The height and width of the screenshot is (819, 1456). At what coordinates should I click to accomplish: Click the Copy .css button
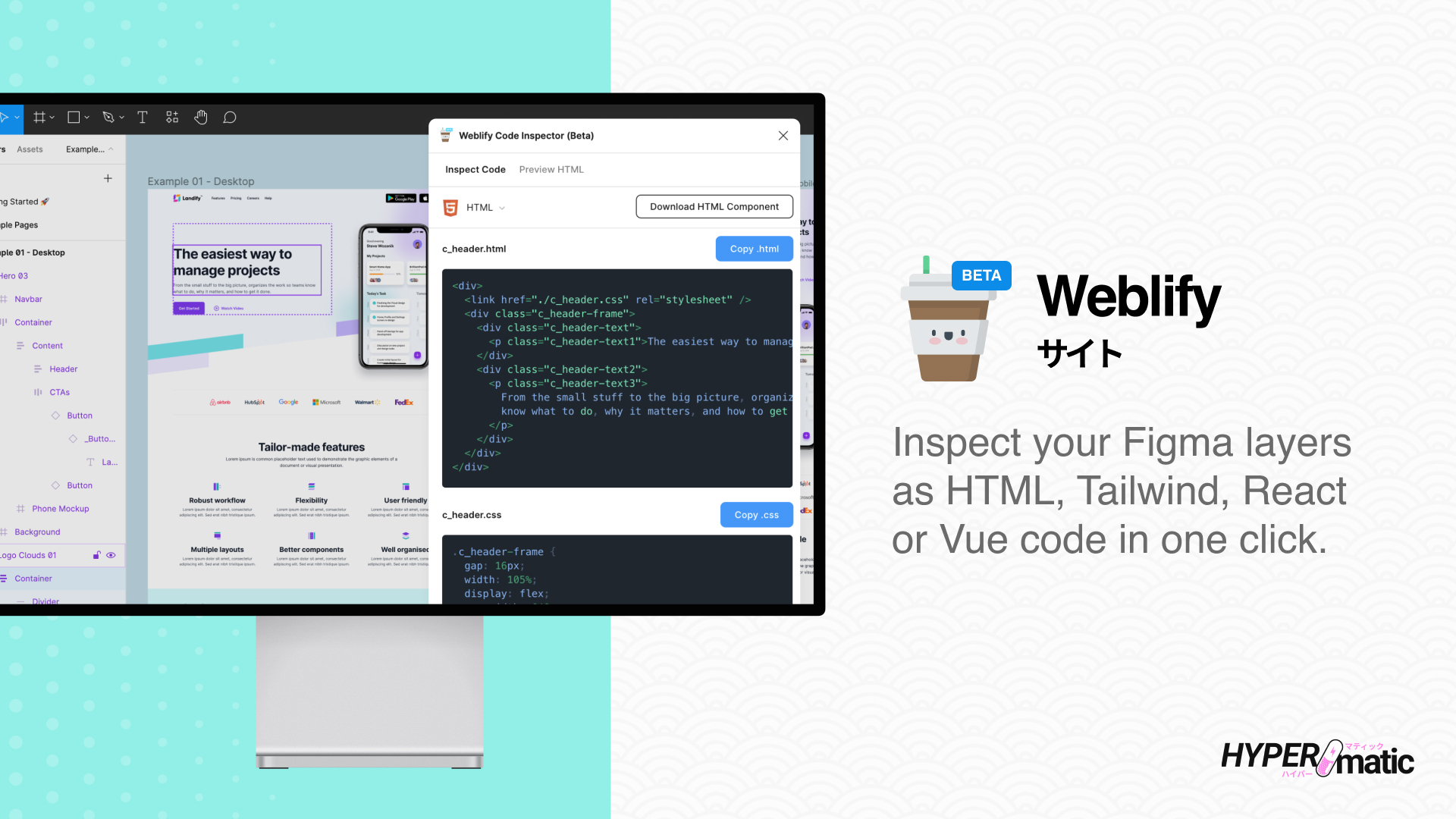[x=755, y=514]
